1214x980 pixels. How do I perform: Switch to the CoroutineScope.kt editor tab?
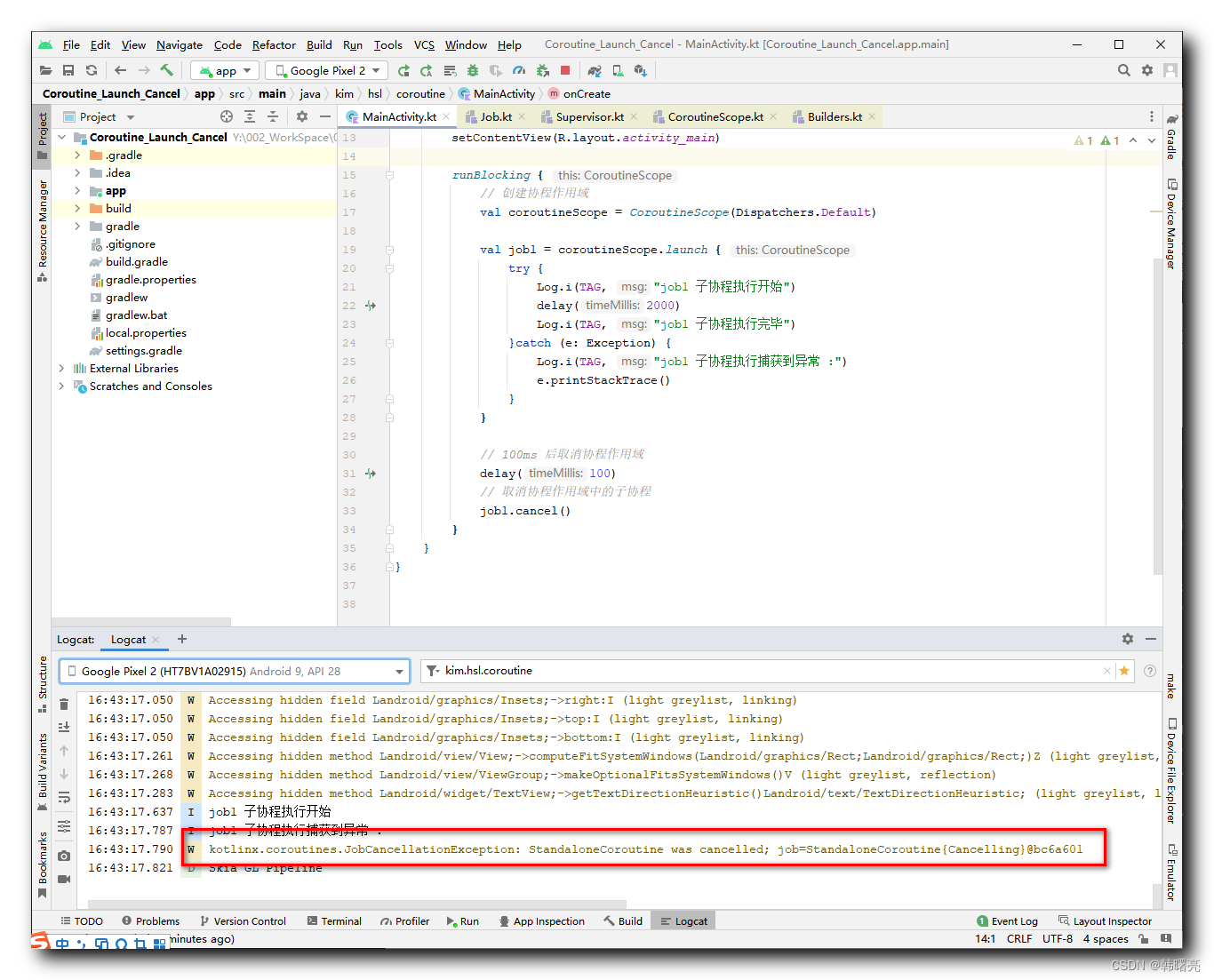tap(715, 116)
